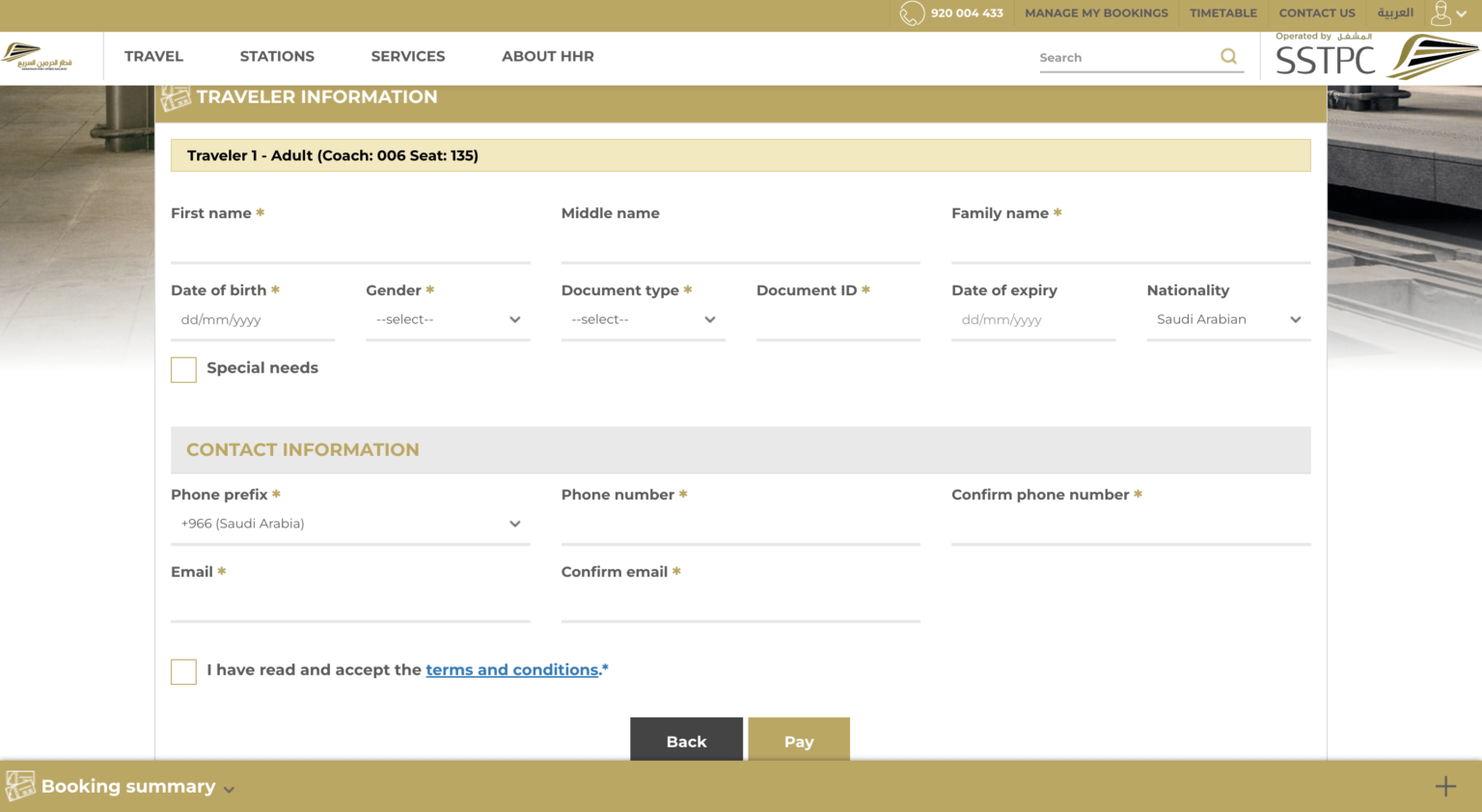Click the Traveler Information header ticket icon
This screenshot has height=812, width=1482.
click(176, 97)
